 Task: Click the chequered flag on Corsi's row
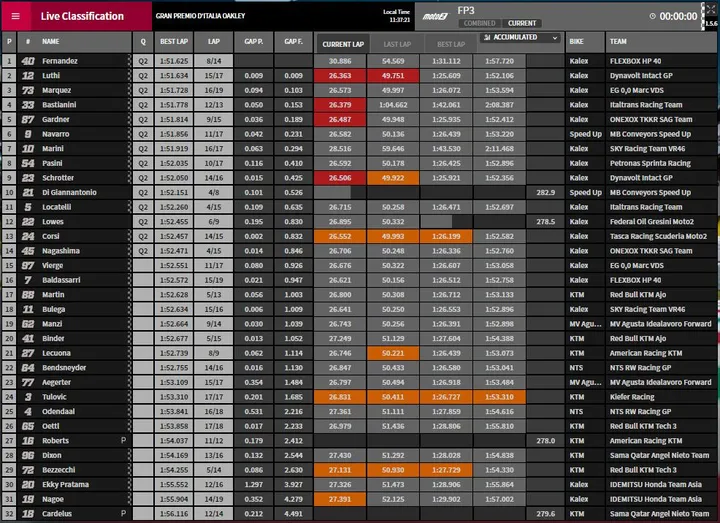click(x=129, y=236)
